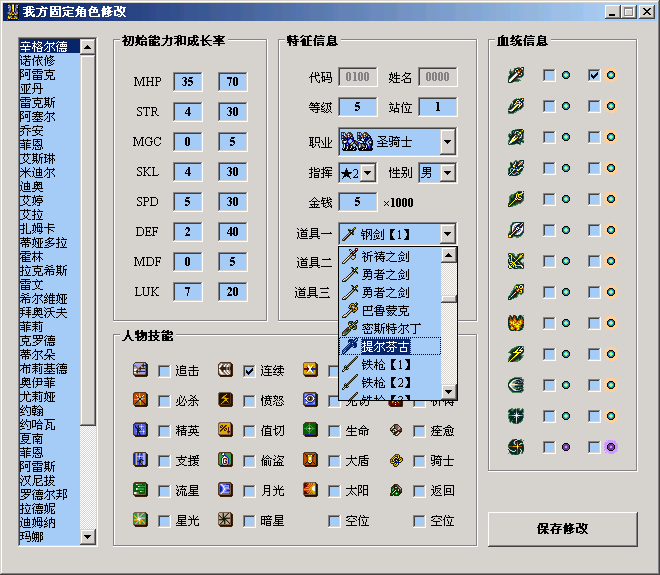660x575 pixels.
Task: Click the 生命 skill icon
Action: coord(310,430)
